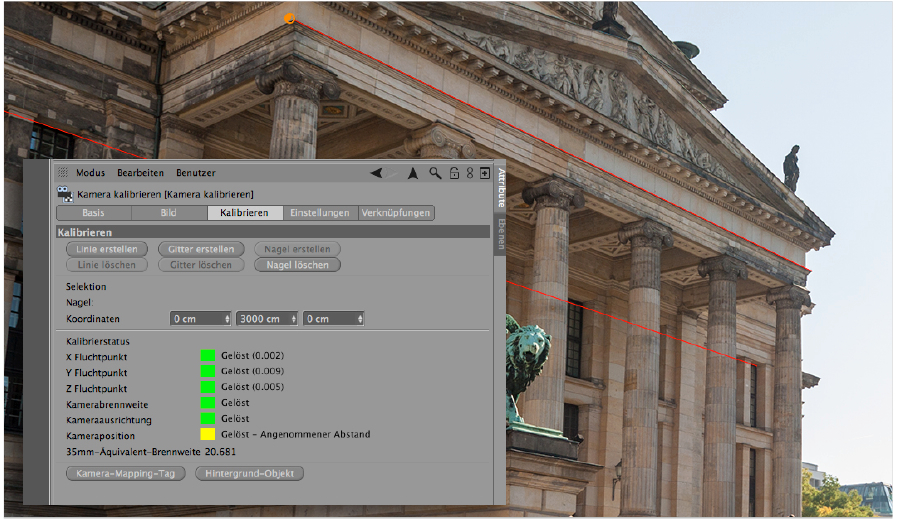Click the figure-eight mode lock icon
Viewport: 897px width, 523px height.
pyautogui.click(x=470, y=173)
